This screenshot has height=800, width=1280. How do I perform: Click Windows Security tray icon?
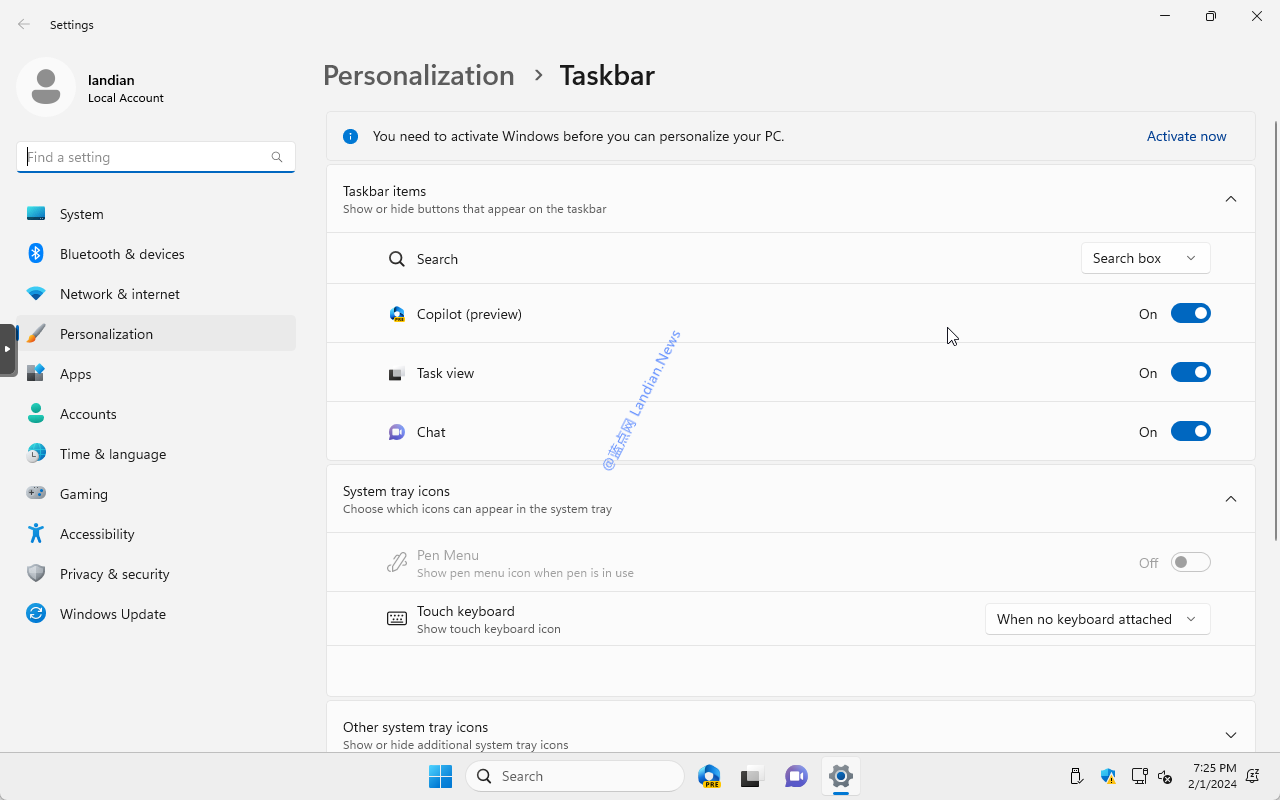click(x=1108, y=776)
